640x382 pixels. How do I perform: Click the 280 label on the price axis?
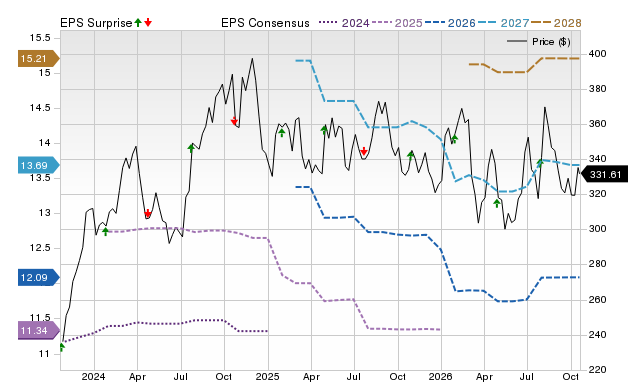pyautogui.click(x=597, y=264)
